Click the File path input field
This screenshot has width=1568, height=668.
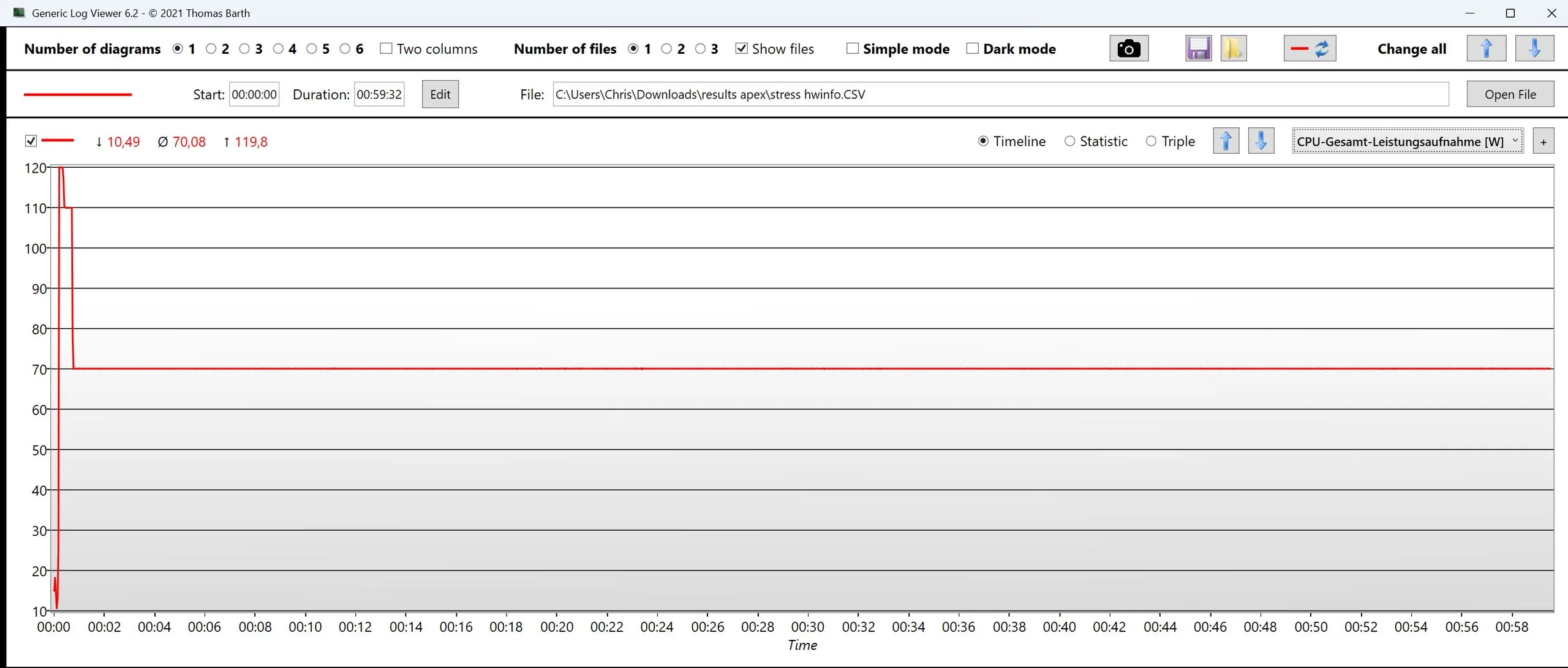click(1000, 94)
